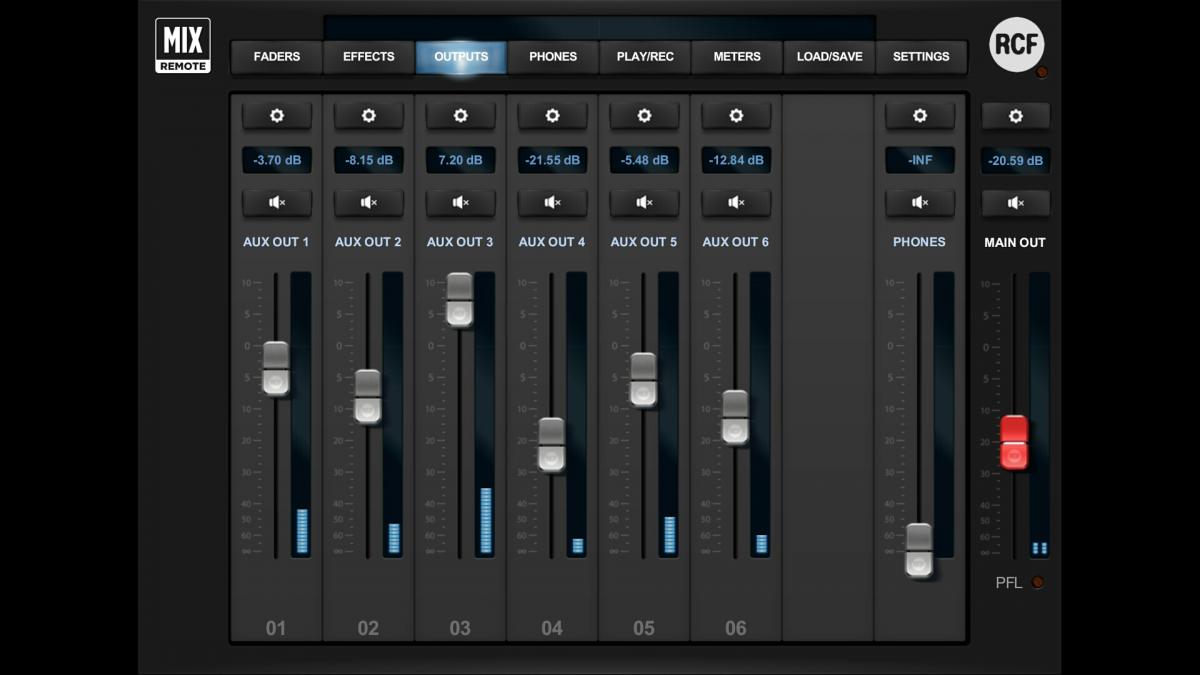Open AUX OUT 5 gear settings
This screenshot has height=675, width=1200.
644,116
